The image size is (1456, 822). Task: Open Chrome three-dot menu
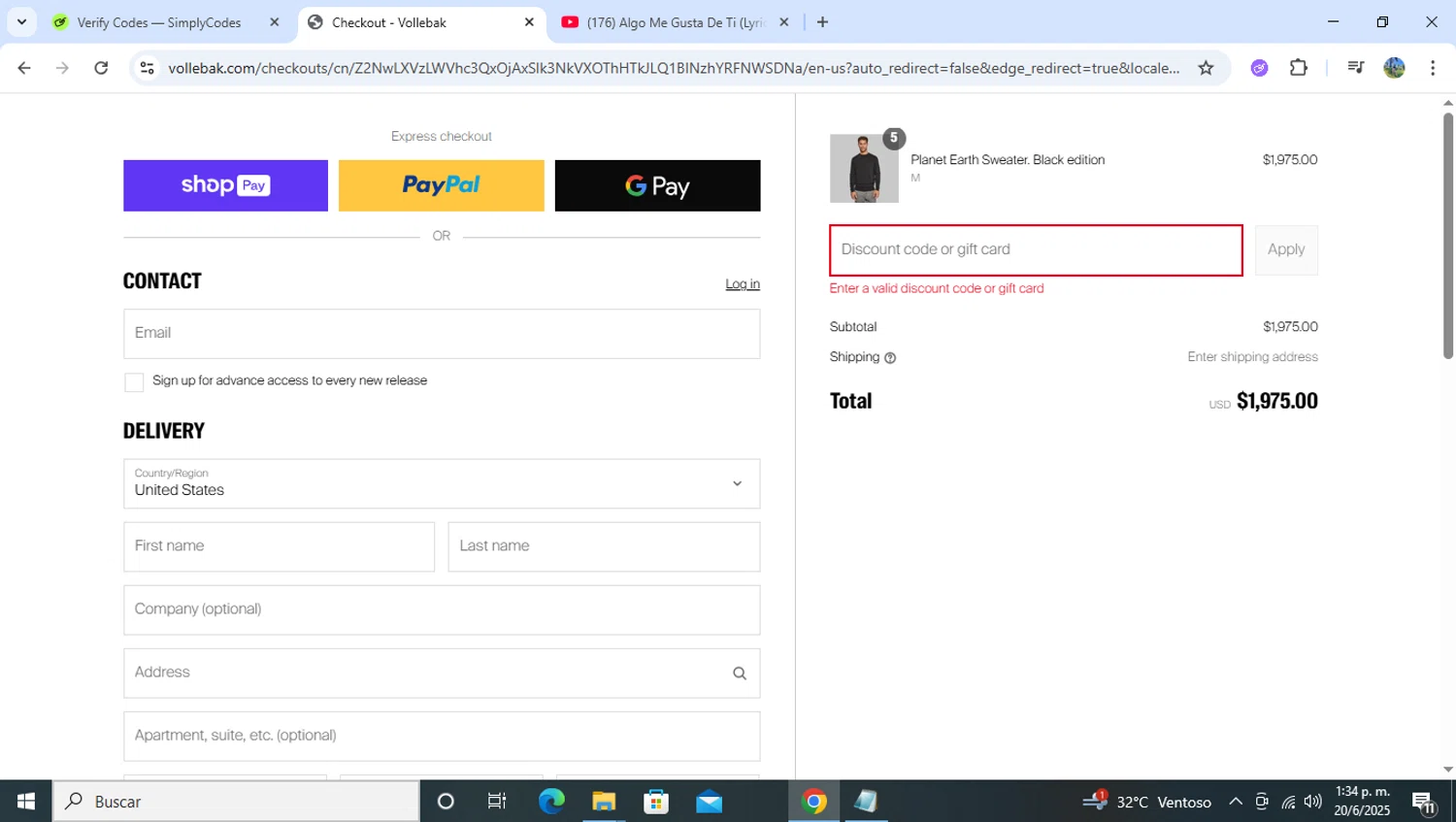click(x=1433, y=68)
